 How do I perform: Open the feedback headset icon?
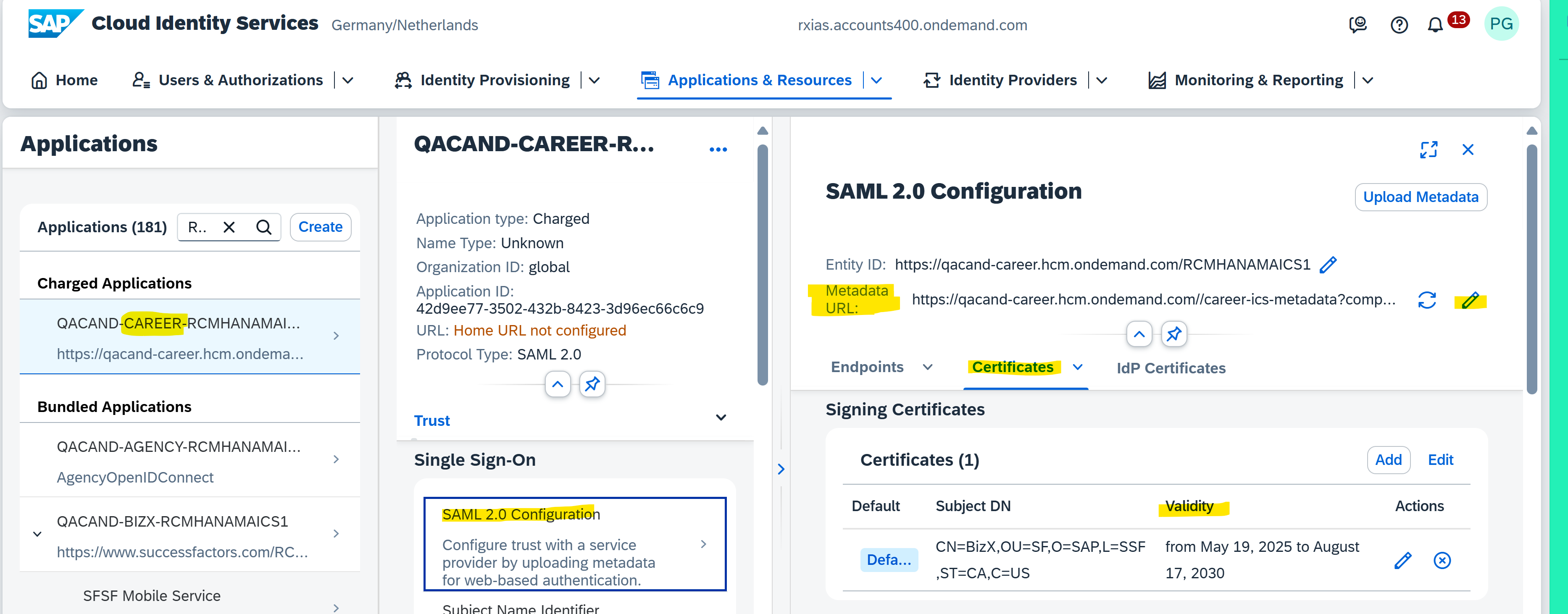tap(1358, 25)
